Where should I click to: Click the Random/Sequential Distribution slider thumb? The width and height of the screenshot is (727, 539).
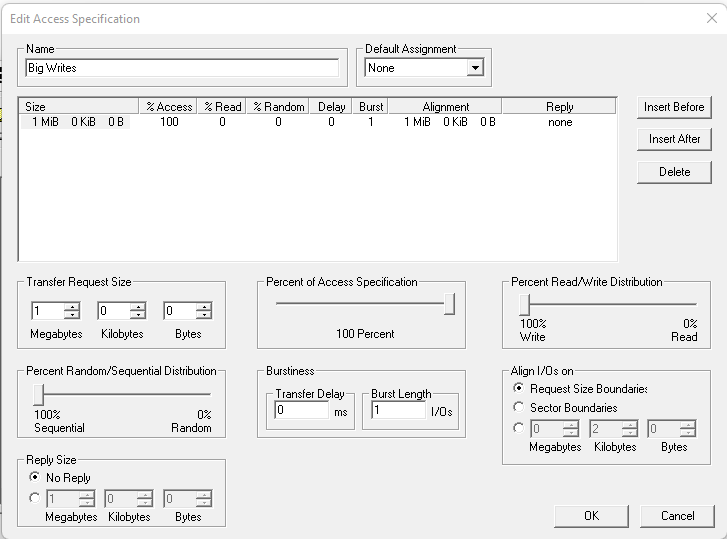click(x=38, y=394)
